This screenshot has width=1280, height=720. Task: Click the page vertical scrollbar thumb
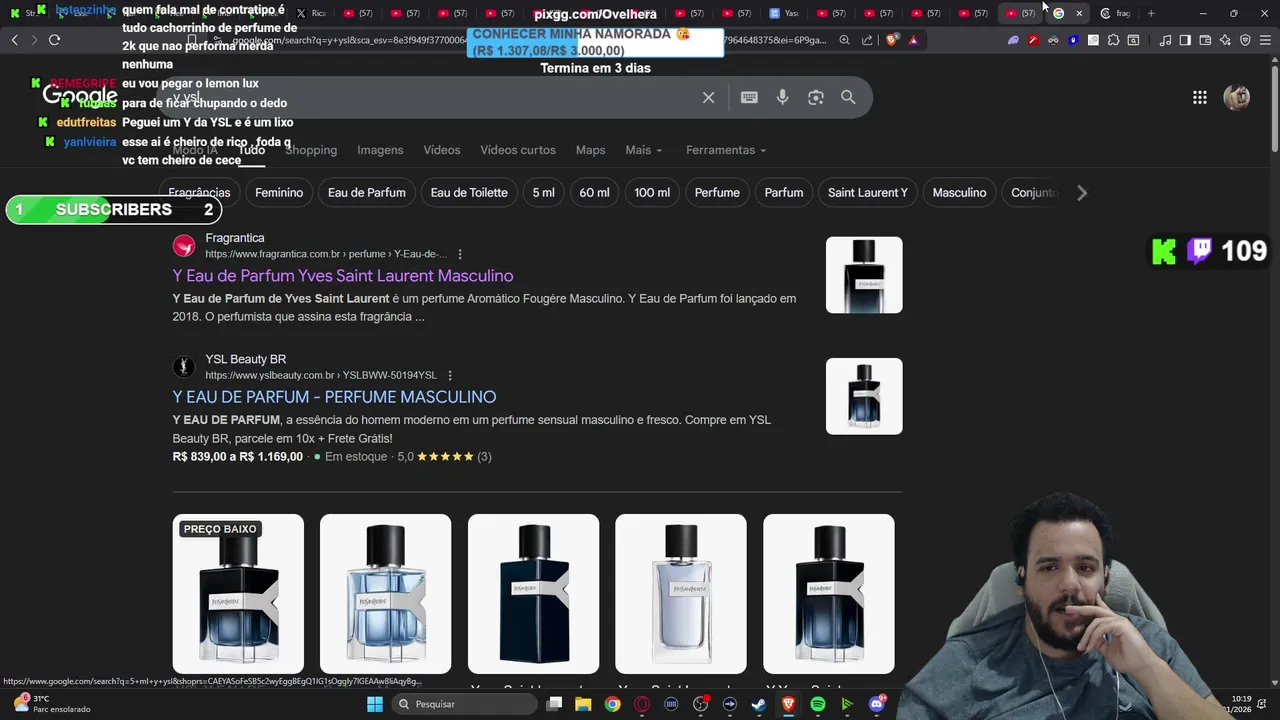[1274, 110]
